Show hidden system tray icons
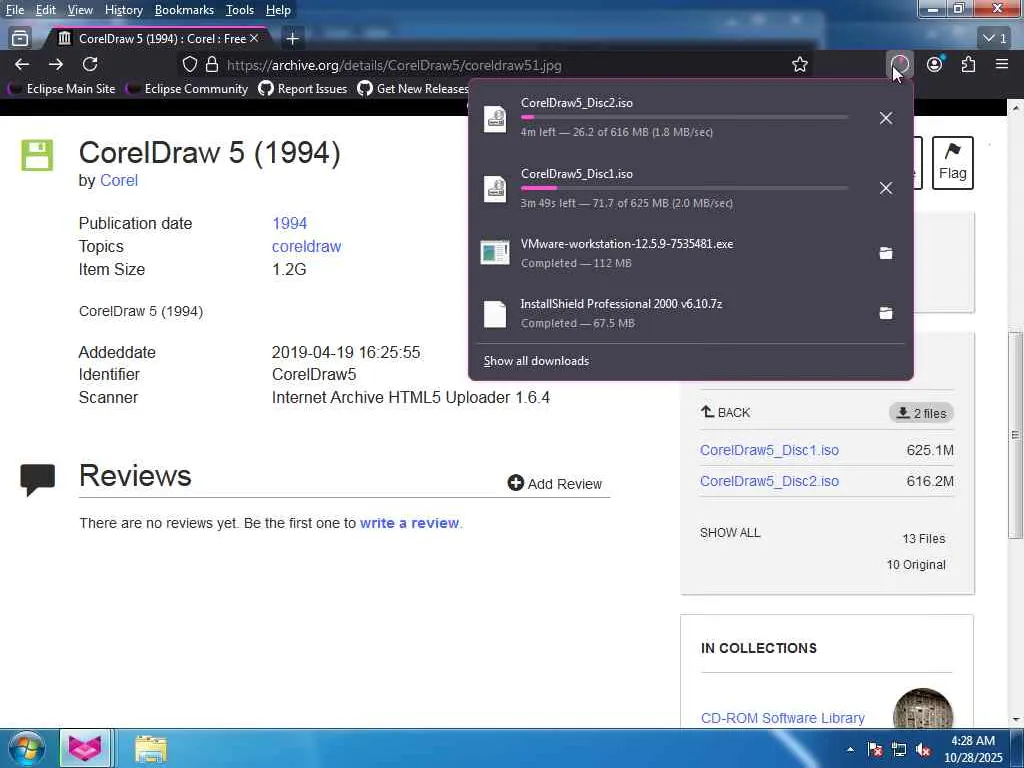The width and height of the screenshot is (1024, 768). point(850,750)
